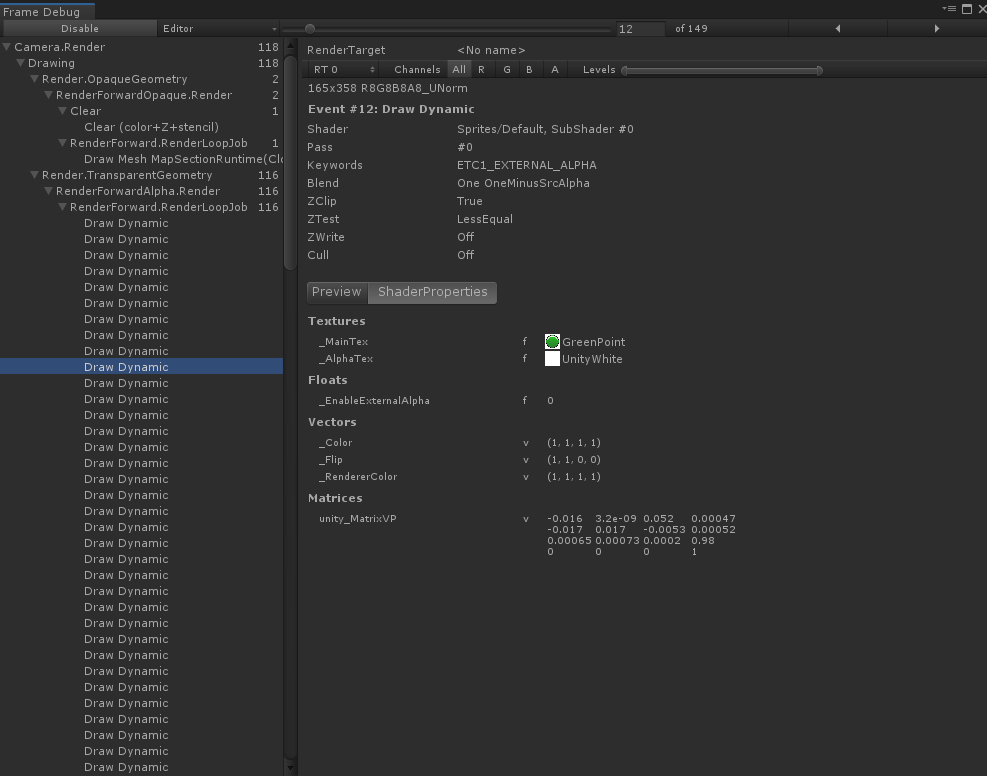Screen dimensions: 987x776
Task: Click the UnityWhite texture thumbnail
Action: pos(551,358)
